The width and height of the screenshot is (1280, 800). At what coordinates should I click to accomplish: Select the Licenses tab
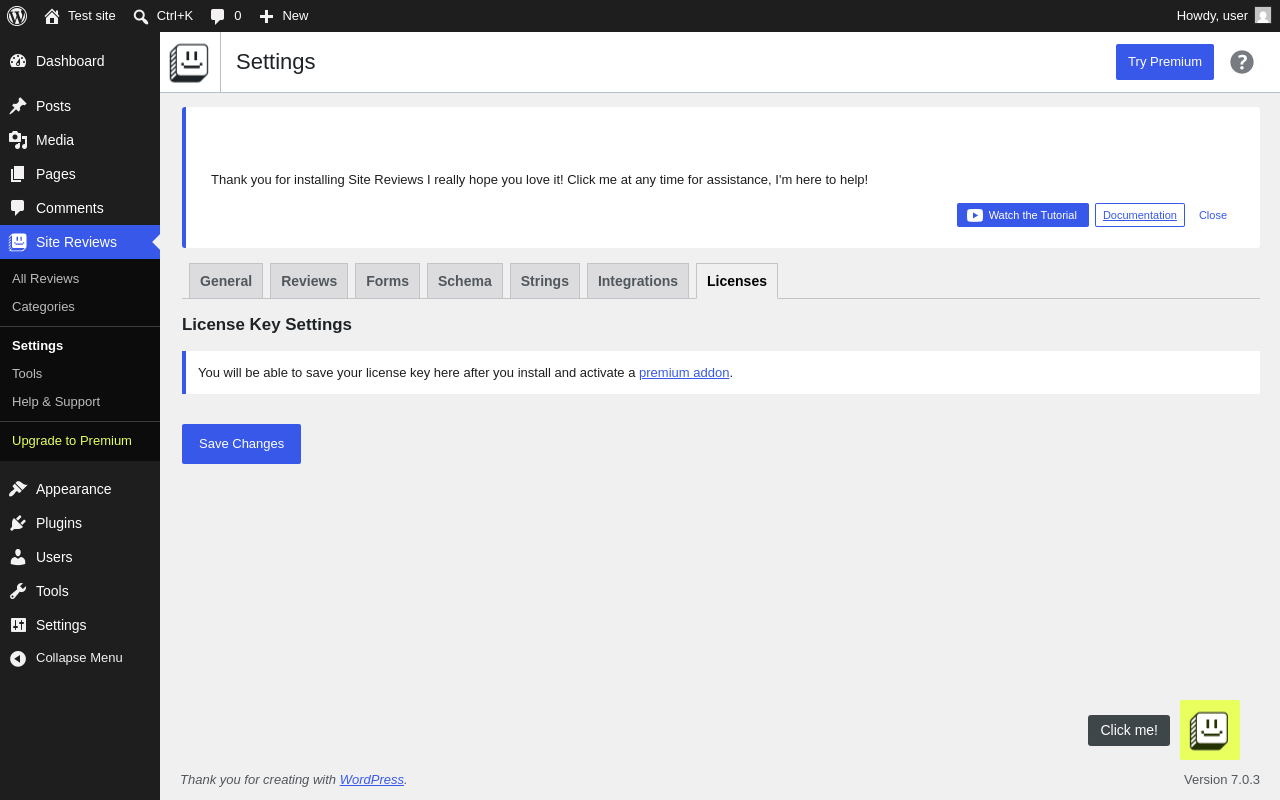point(737,281)
